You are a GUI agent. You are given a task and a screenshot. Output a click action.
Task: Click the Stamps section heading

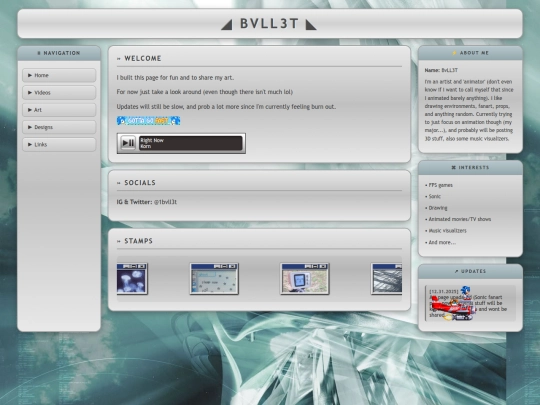(x=138, y=241)
